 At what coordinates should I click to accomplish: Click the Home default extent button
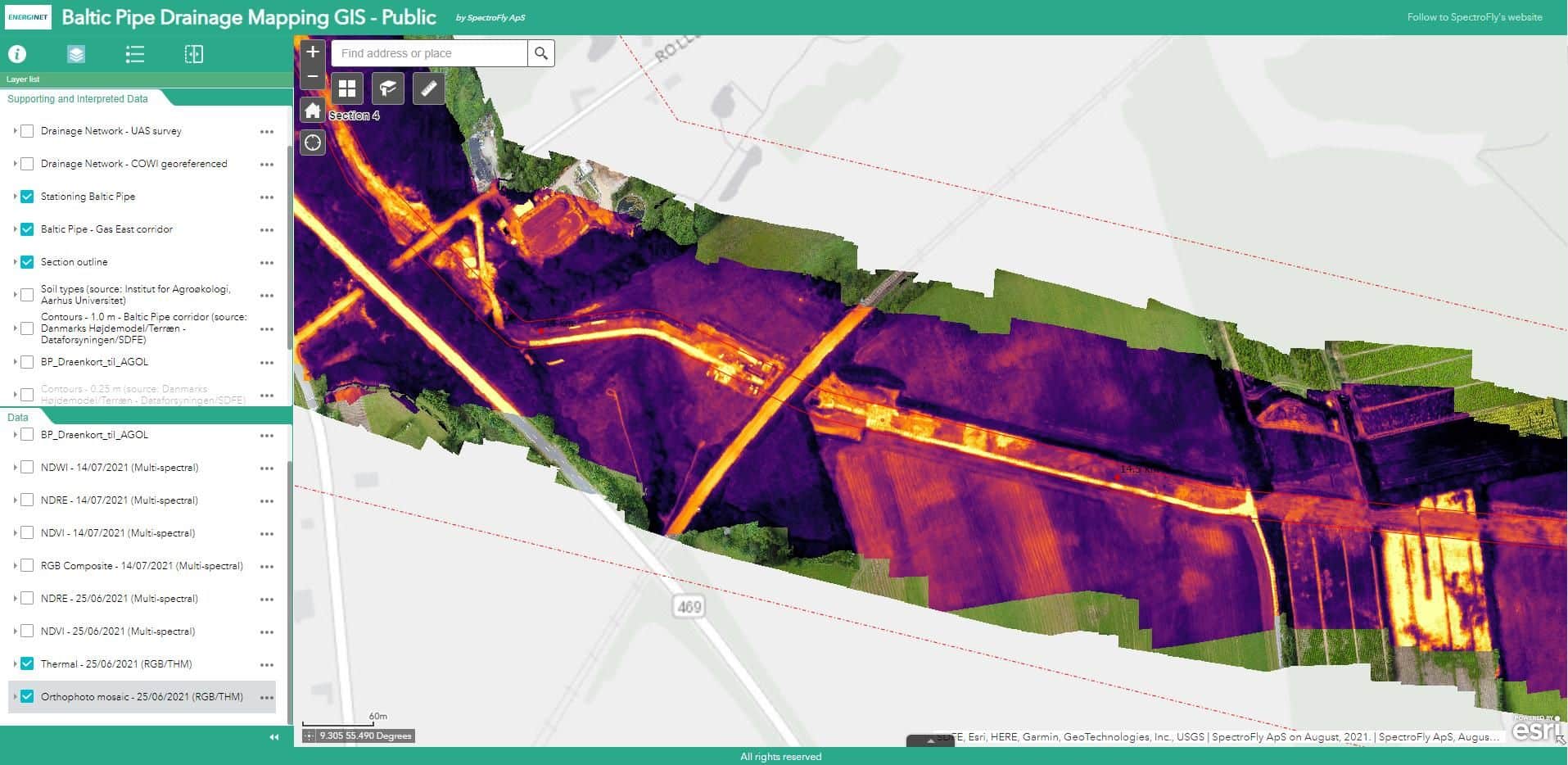[x=312, y=111]
